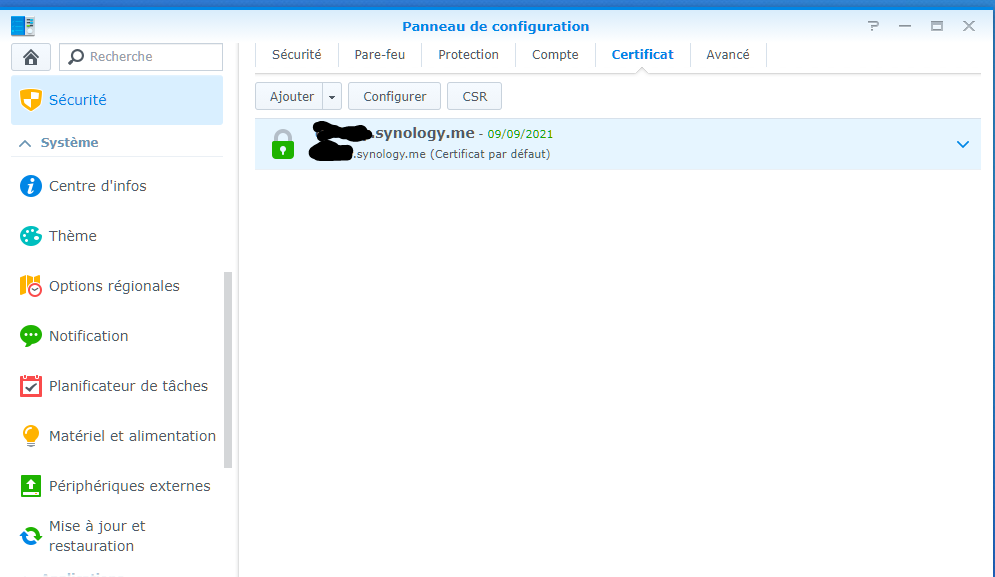Select Centre d'infos in sidebar
This screenshot has height=577, width=995.
[117, 186]
